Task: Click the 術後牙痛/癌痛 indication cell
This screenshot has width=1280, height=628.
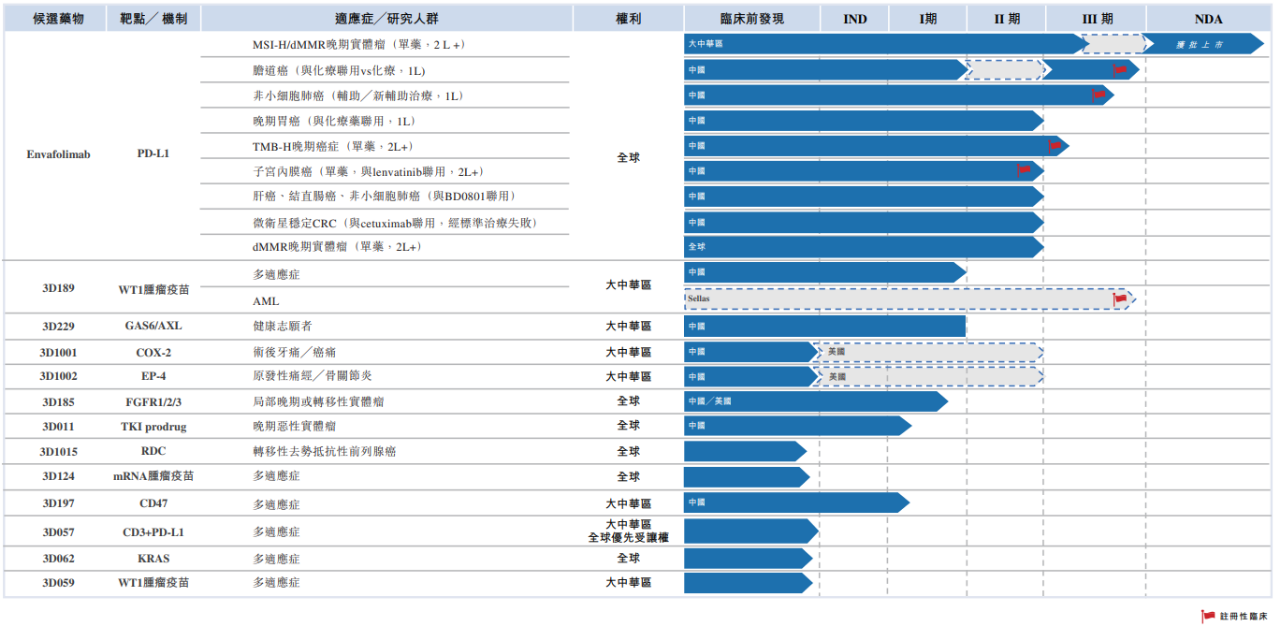Action: coord(294,352)
